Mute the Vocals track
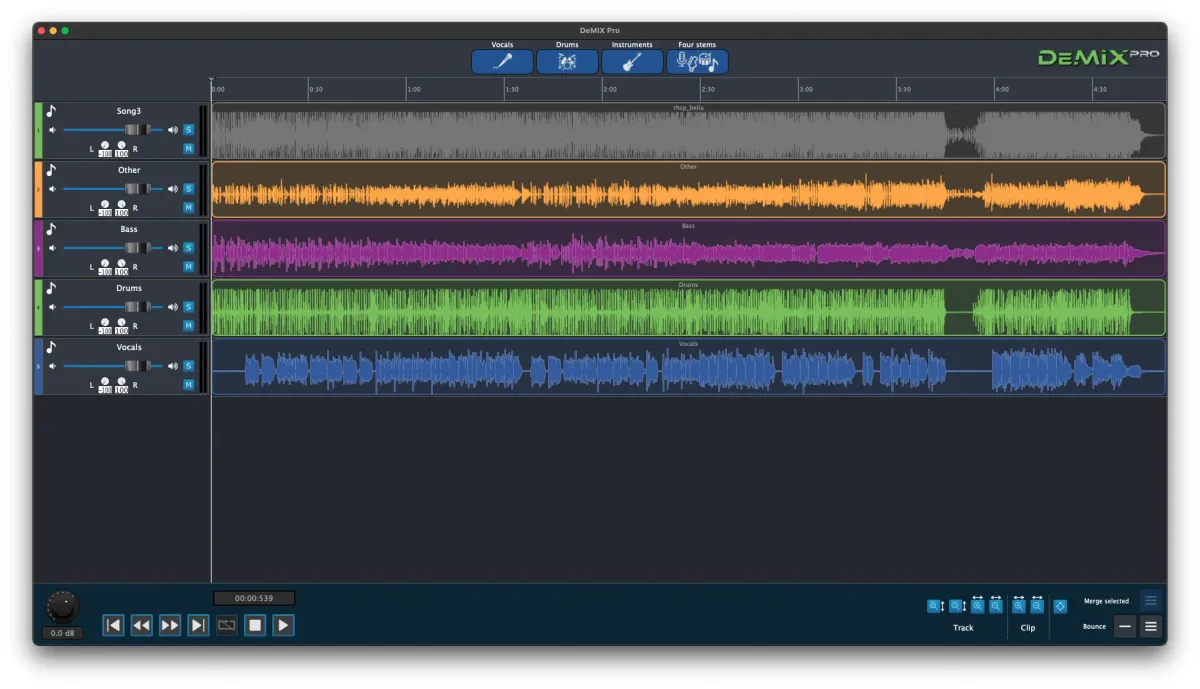1200x689 pixels. tap(188, 385)
